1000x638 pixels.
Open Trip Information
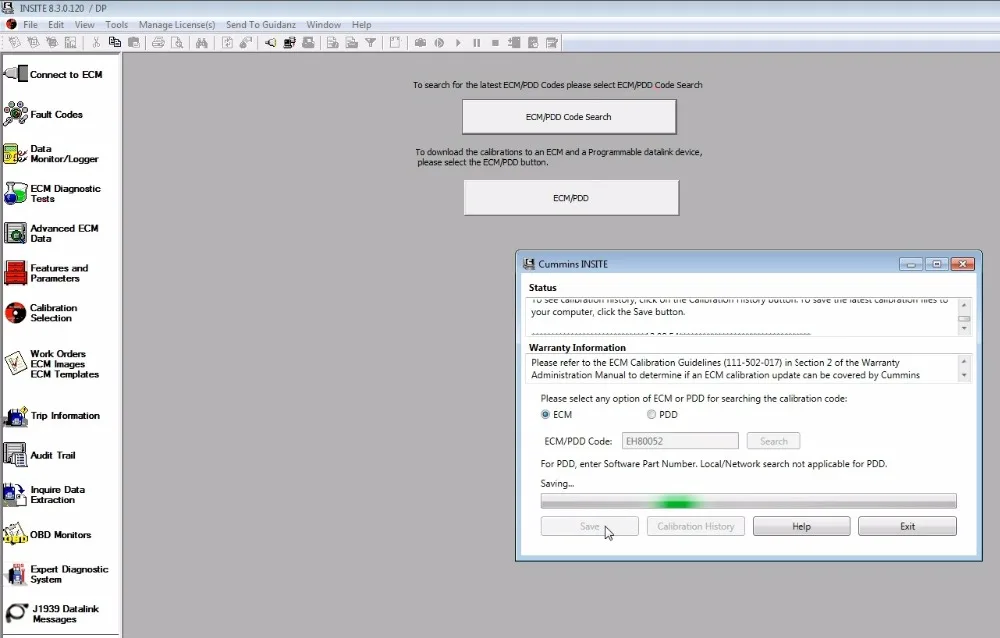pos(52,416)
